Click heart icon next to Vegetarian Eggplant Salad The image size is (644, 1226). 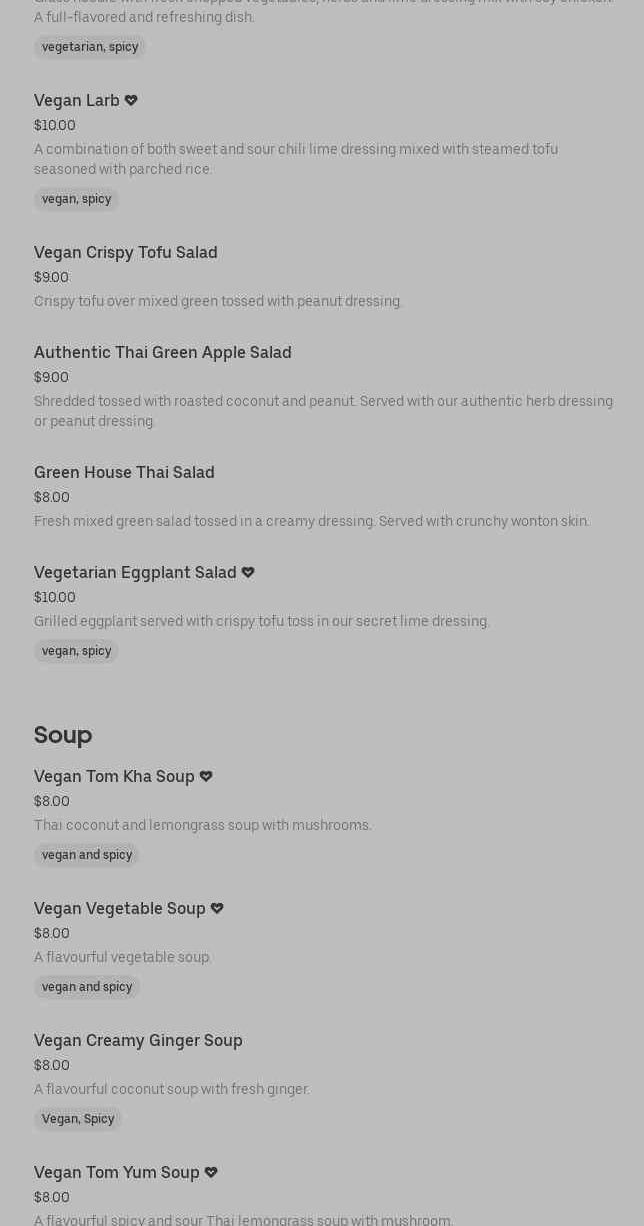[x=248, y=572]
